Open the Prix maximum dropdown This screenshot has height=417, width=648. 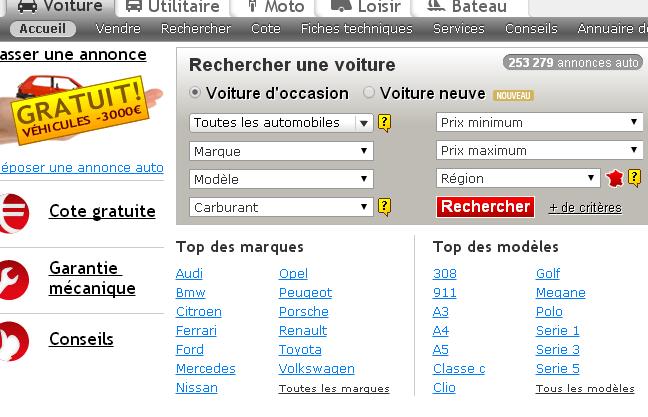(x=539, y=151)
